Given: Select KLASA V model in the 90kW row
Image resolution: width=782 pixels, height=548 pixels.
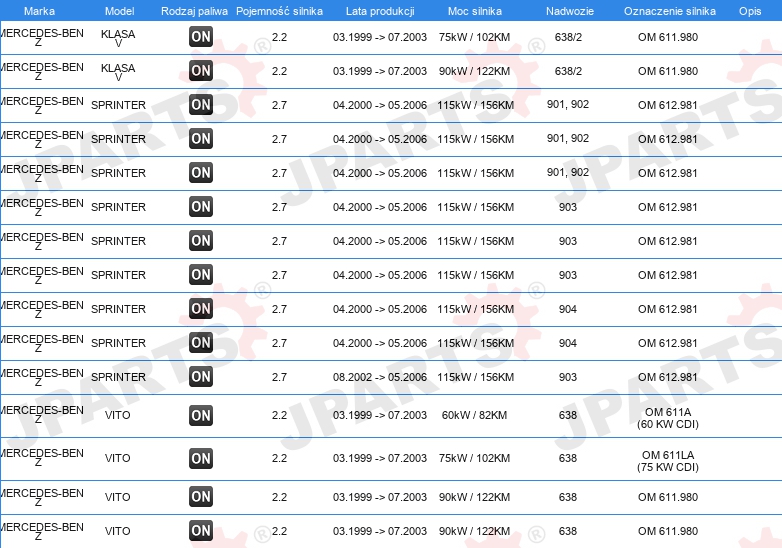Looking at the screenshot, I should (118, 72).
